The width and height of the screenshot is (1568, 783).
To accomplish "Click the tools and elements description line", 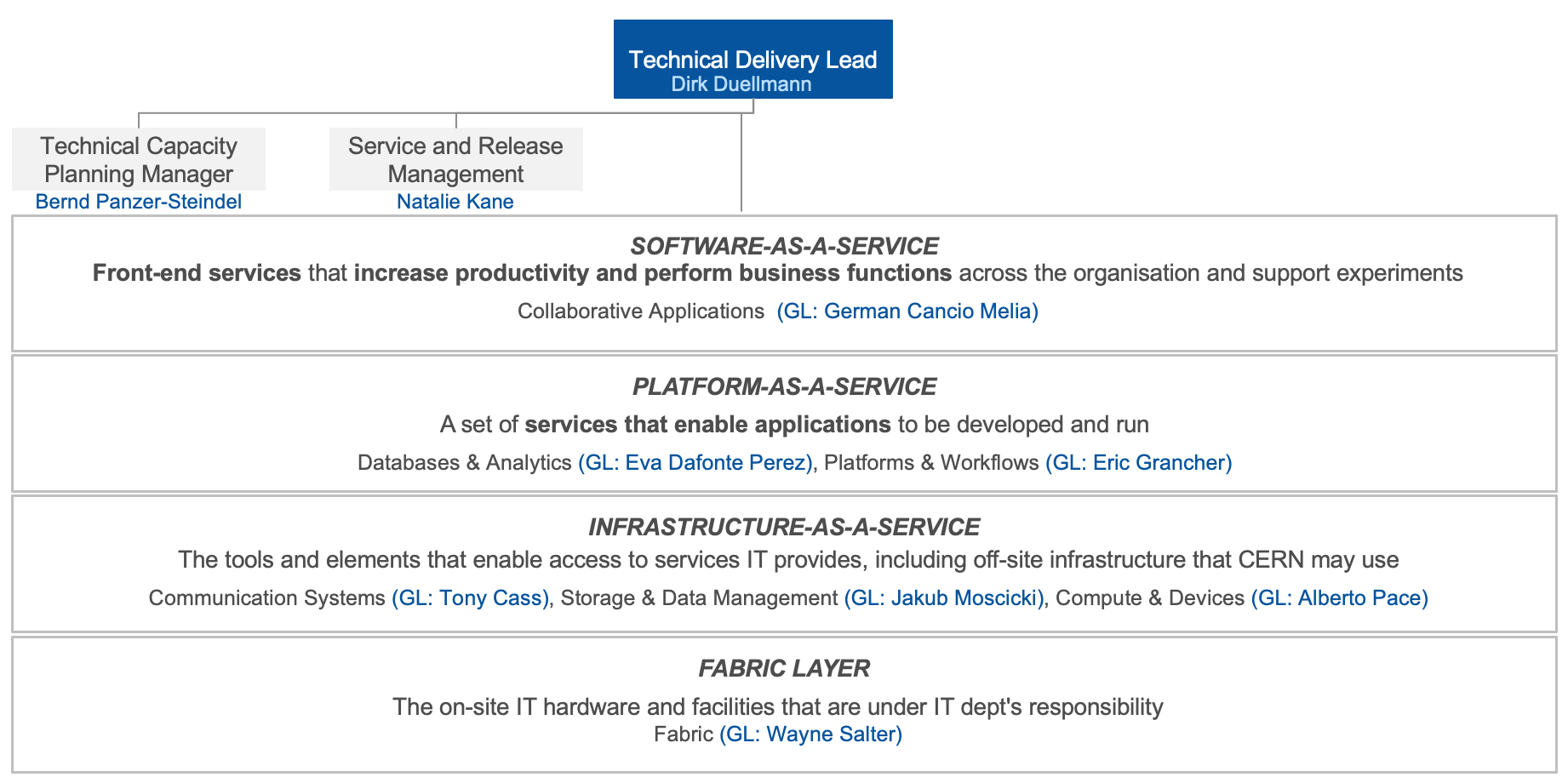I will point(788,560).
